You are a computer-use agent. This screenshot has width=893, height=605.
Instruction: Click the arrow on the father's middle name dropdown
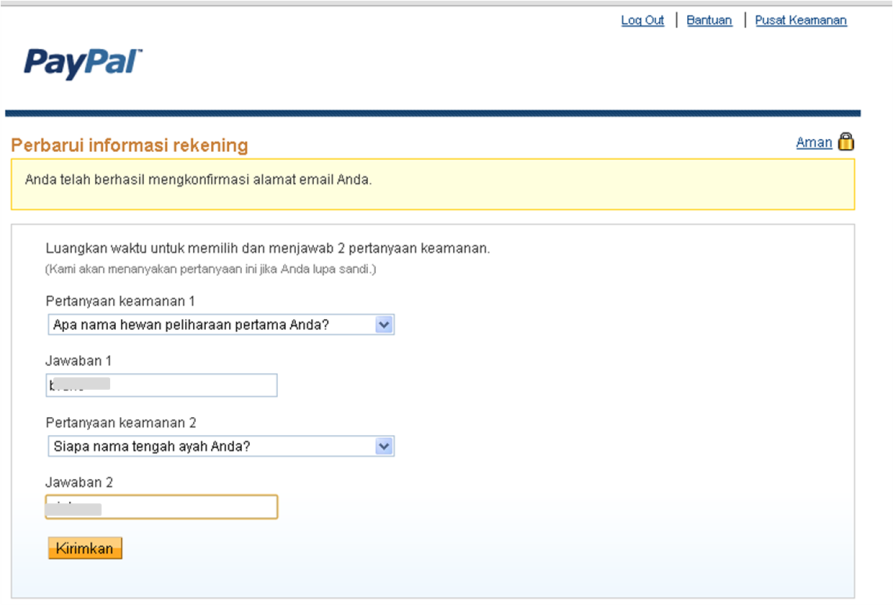384,446
